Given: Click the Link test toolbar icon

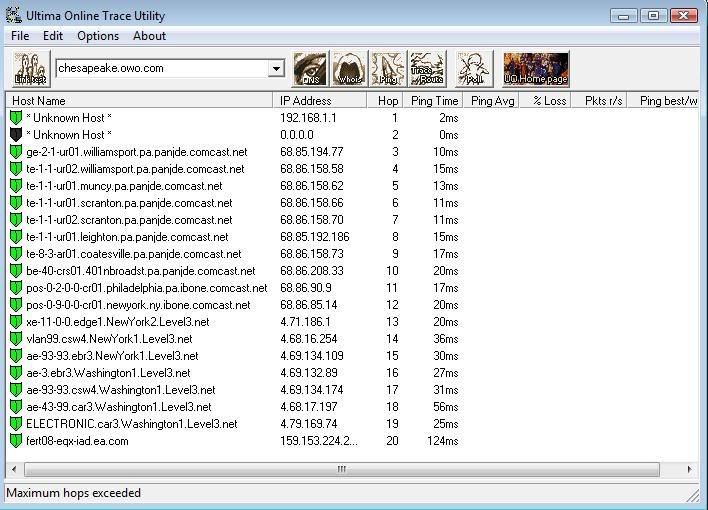Looking at the screenshot, I should point(30,69).
